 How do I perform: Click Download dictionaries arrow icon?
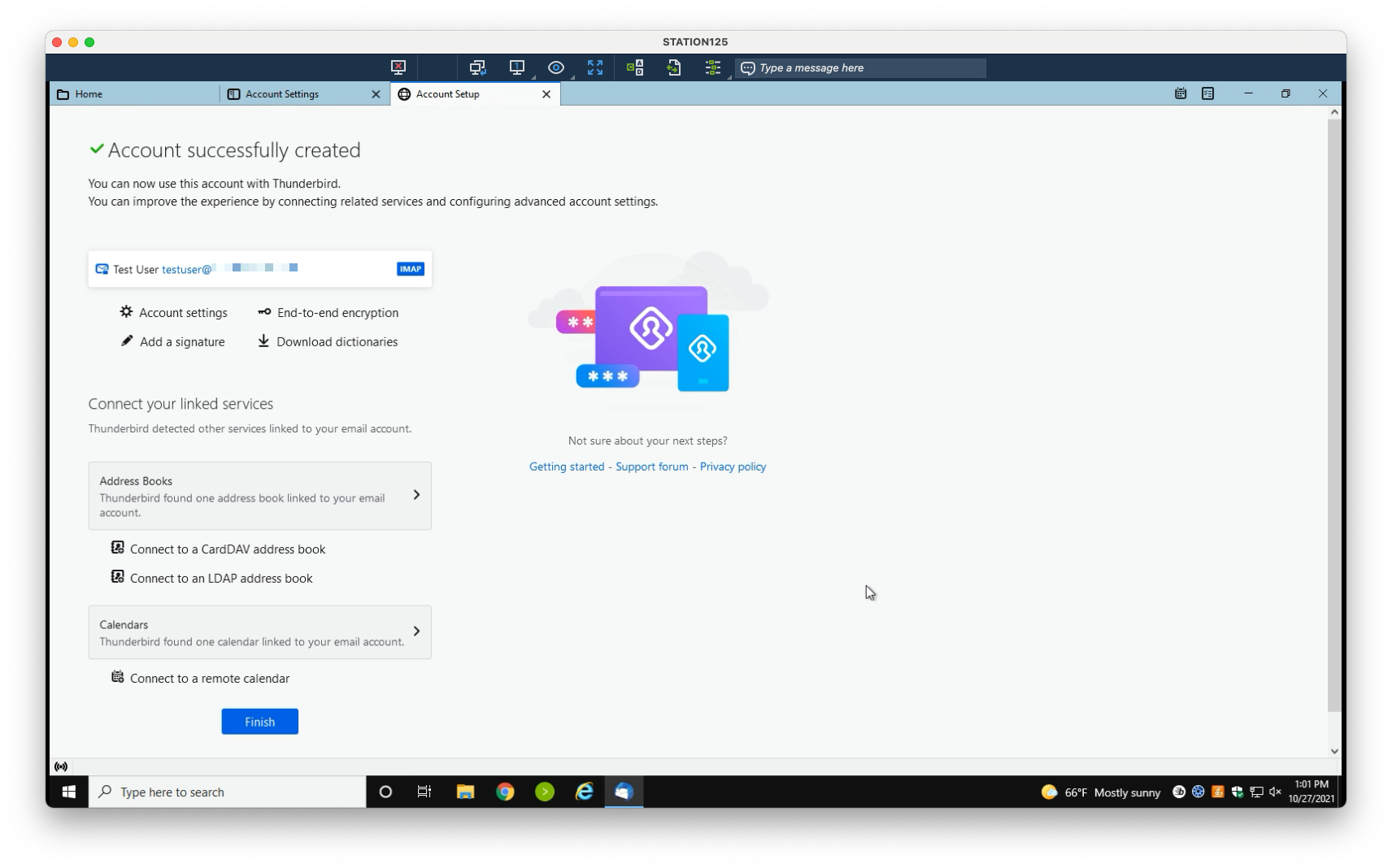pyautogui.click(x=263, y=341)
